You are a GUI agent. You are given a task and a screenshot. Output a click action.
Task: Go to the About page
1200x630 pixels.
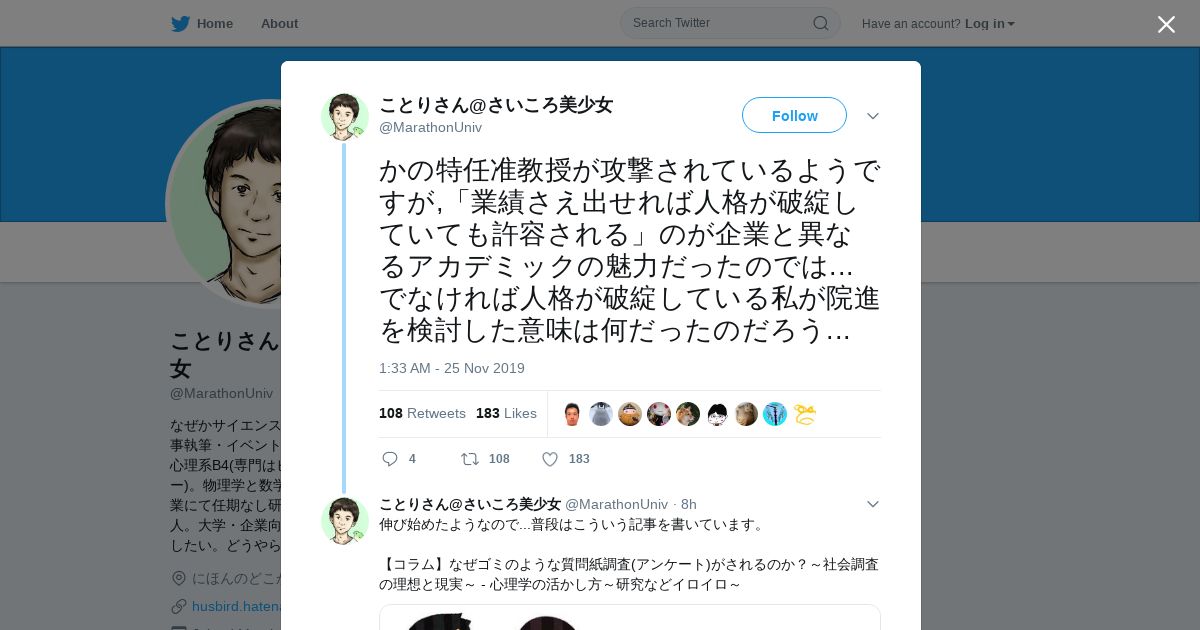pyautogui.click(x=279, y=23)
